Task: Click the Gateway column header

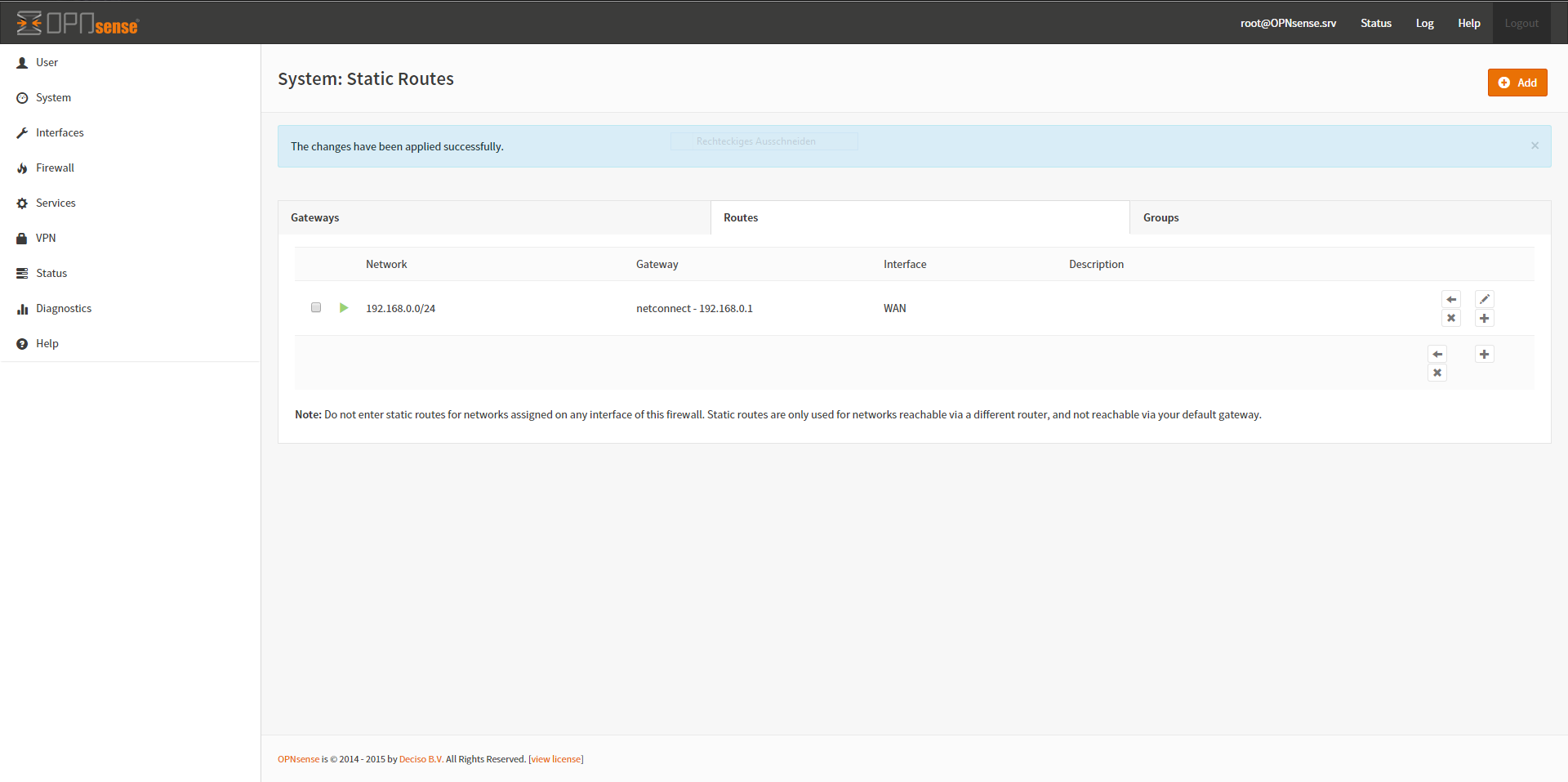Action: click(x=657, y=264)
